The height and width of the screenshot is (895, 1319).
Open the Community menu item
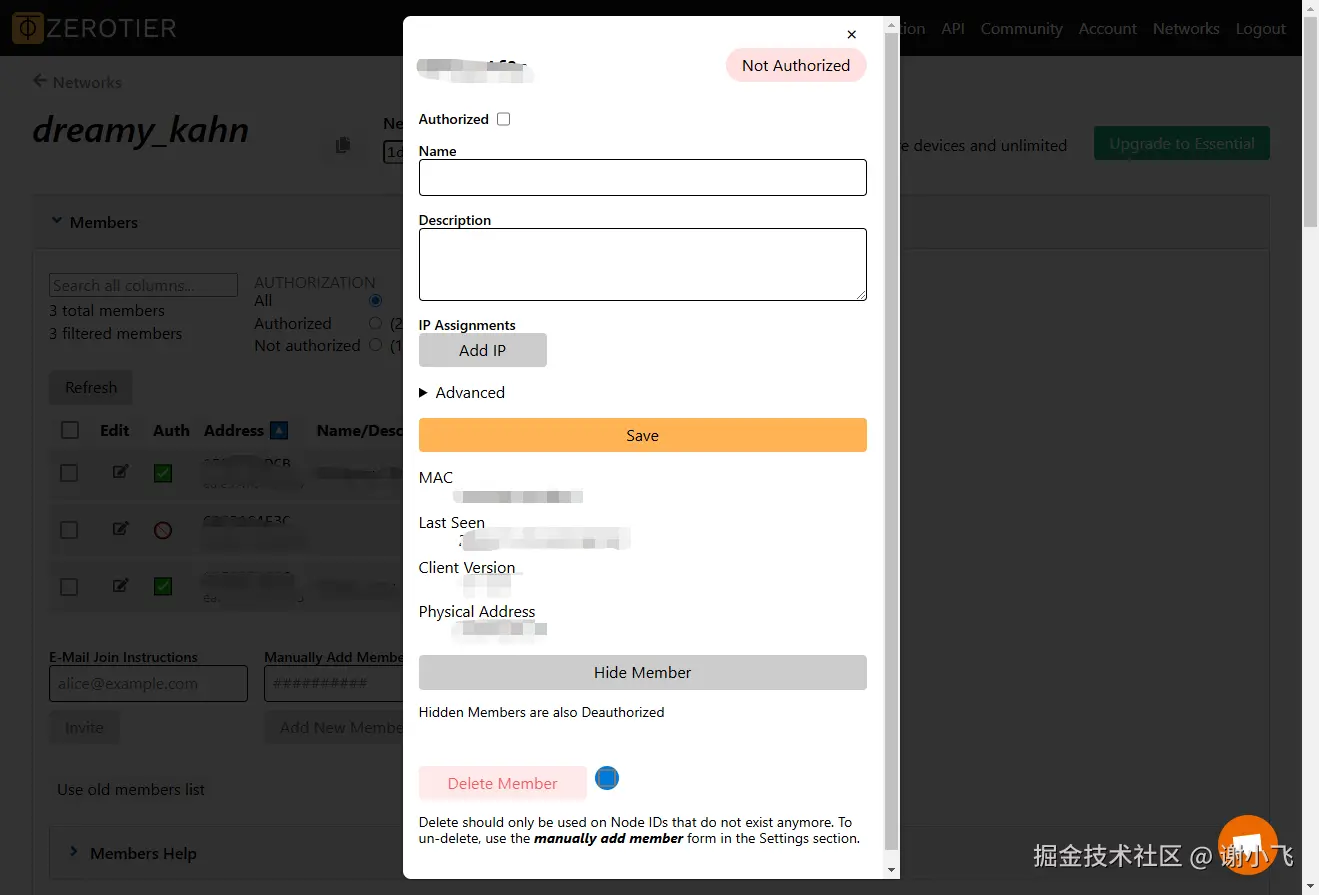(1021, 29)
